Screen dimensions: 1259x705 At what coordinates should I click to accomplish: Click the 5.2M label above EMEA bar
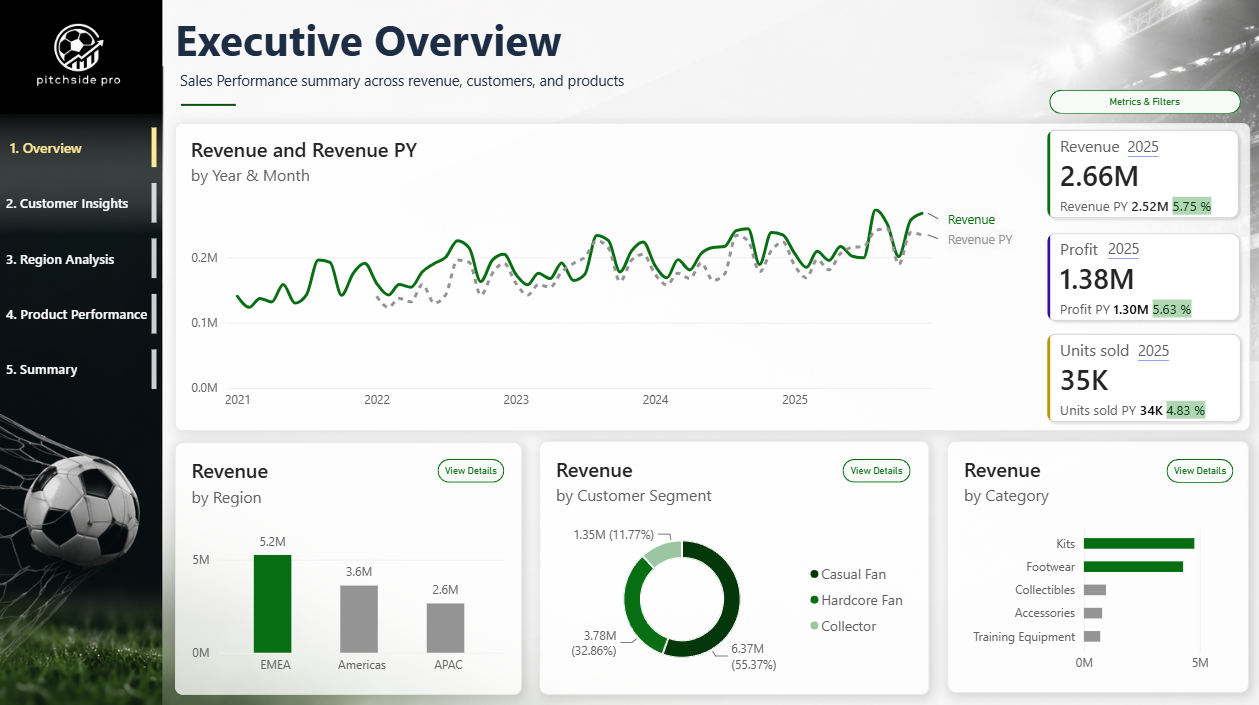click(x=272, y=542)
